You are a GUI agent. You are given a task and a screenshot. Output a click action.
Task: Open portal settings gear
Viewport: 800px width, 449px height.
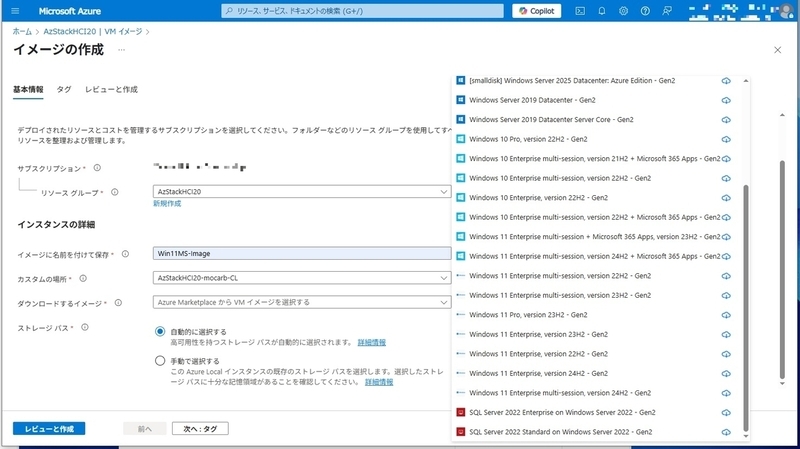623,11
